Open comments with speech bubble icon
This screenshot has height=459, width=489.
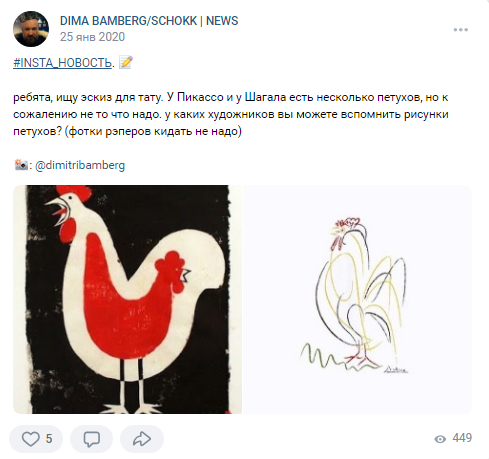tap(91, 439)
